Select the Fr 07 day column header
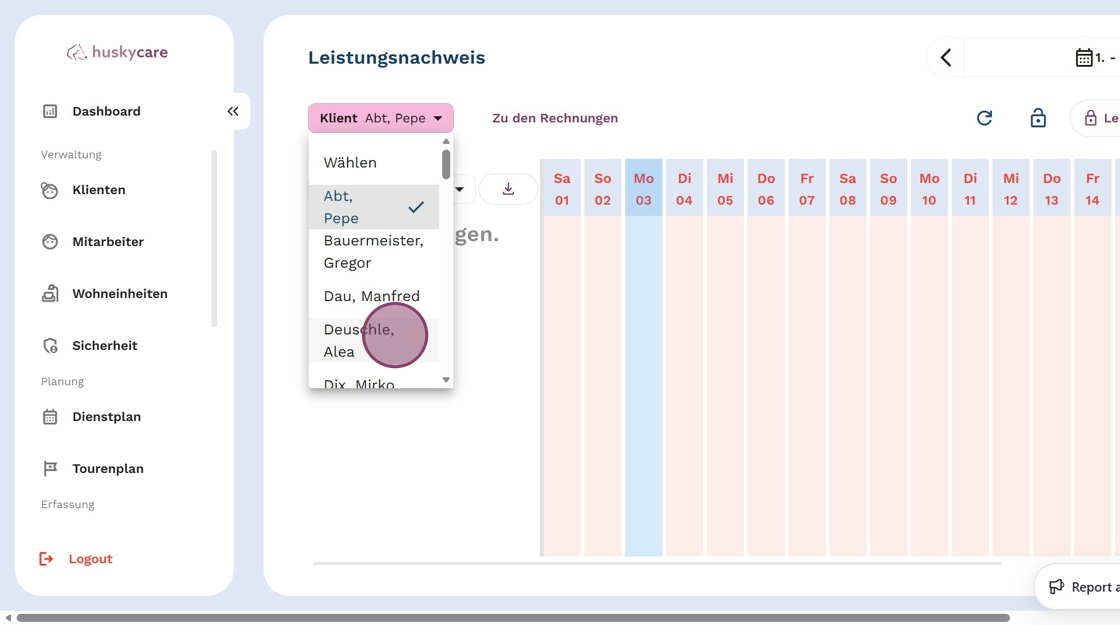 [x=806, y=189]
